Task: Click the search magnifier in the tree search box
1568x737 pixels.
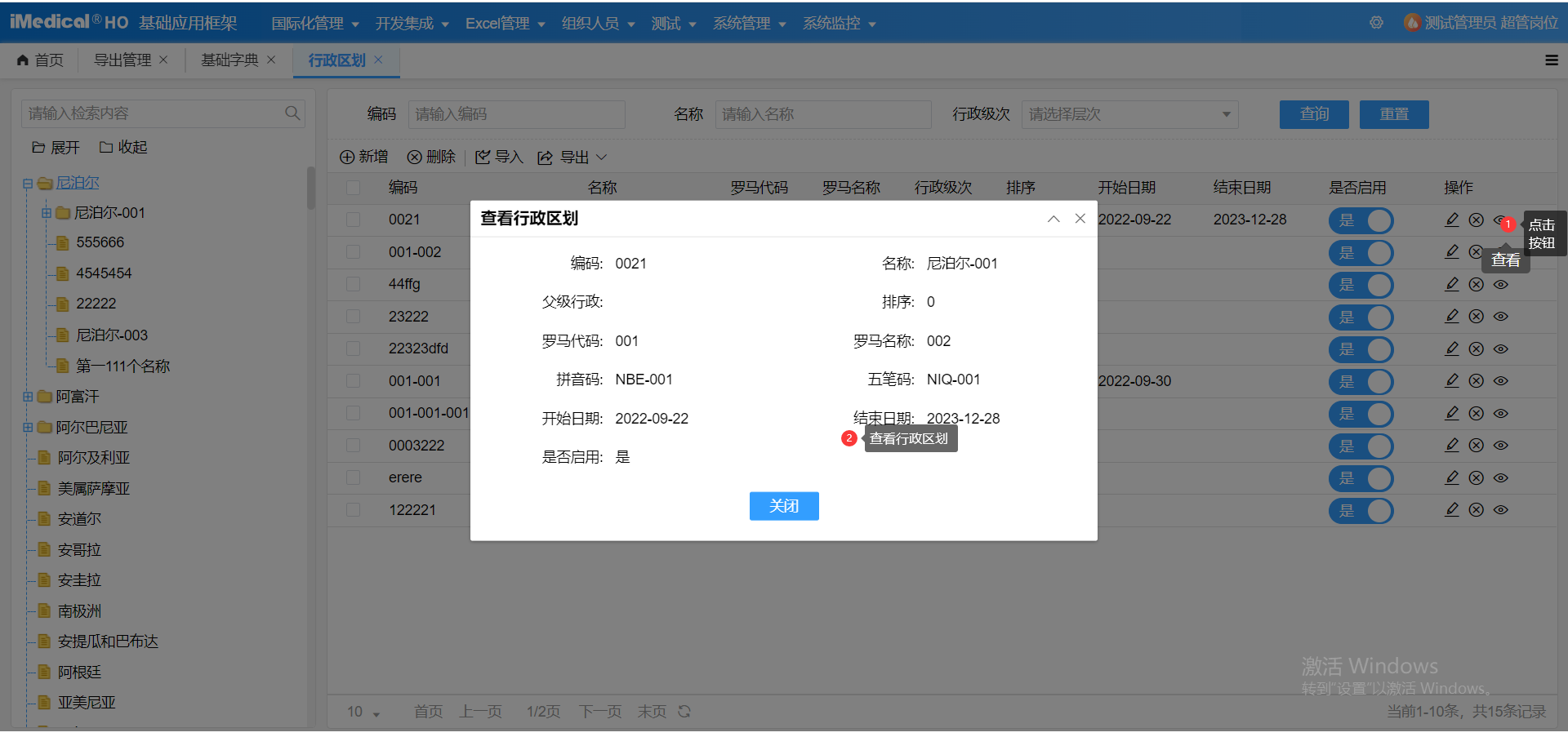Action: tap(292, 113)
